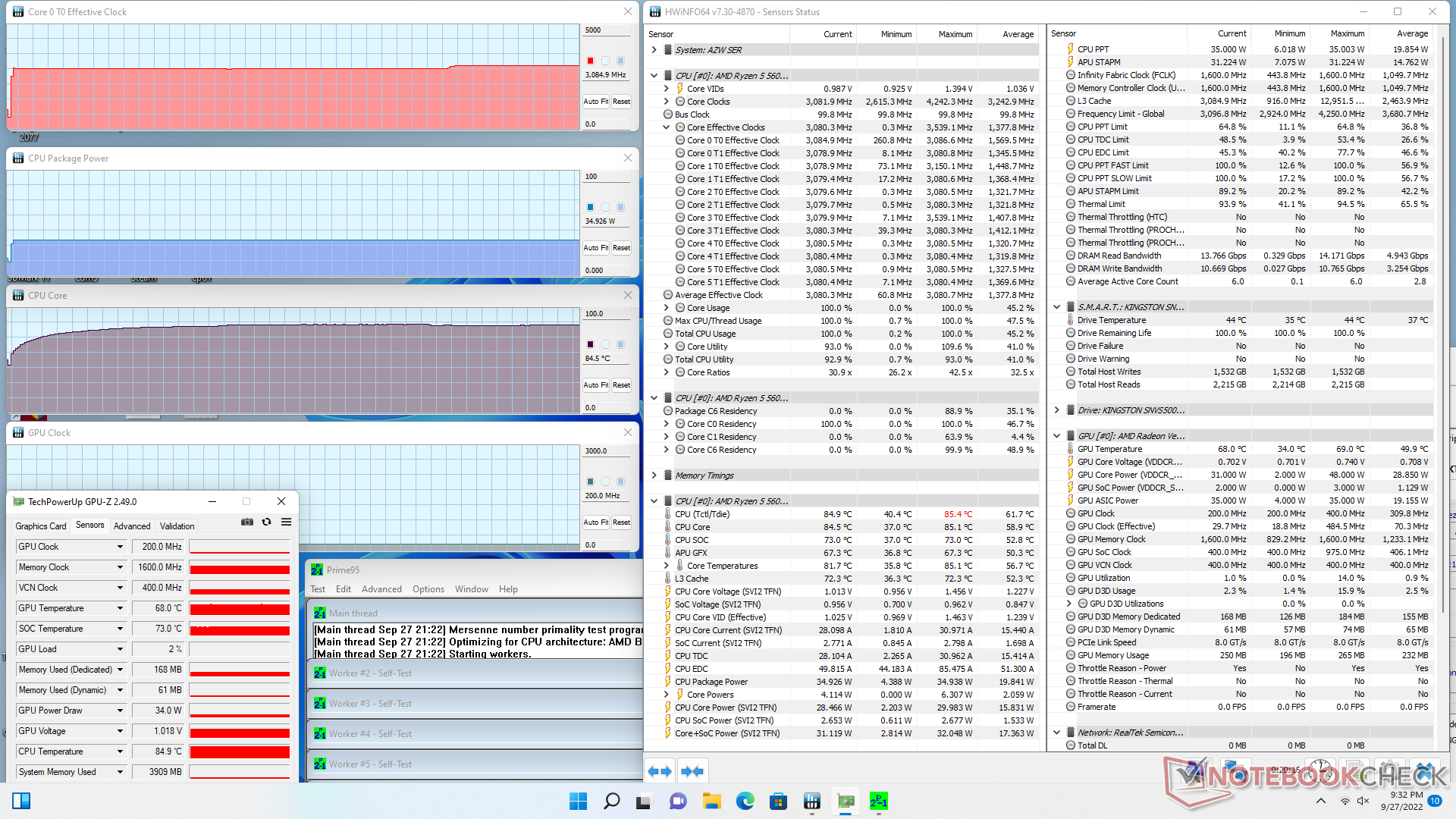The width and height of the screenshot is (1456, 819).
Task: Open the GPU Clock sensor dropdown
Action: pyautogui.click(x=120, y=547)
